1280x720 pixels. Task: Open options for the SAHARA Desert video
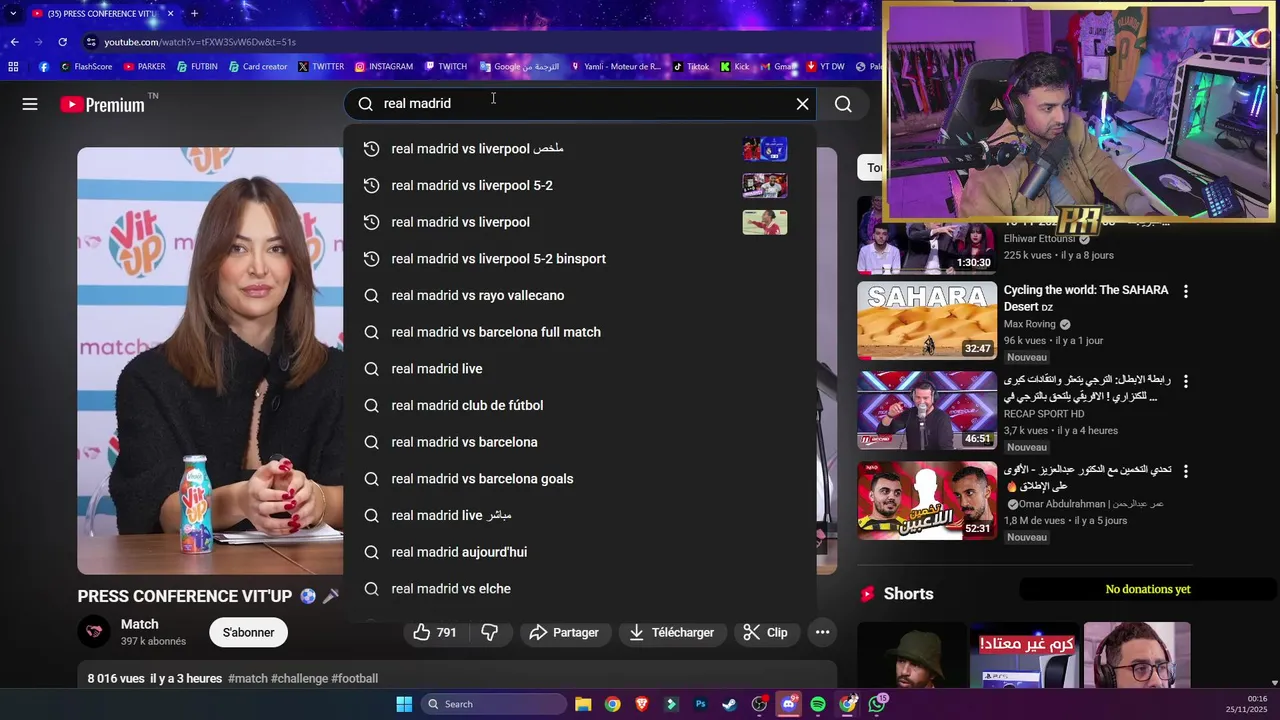click(1186, 292)
